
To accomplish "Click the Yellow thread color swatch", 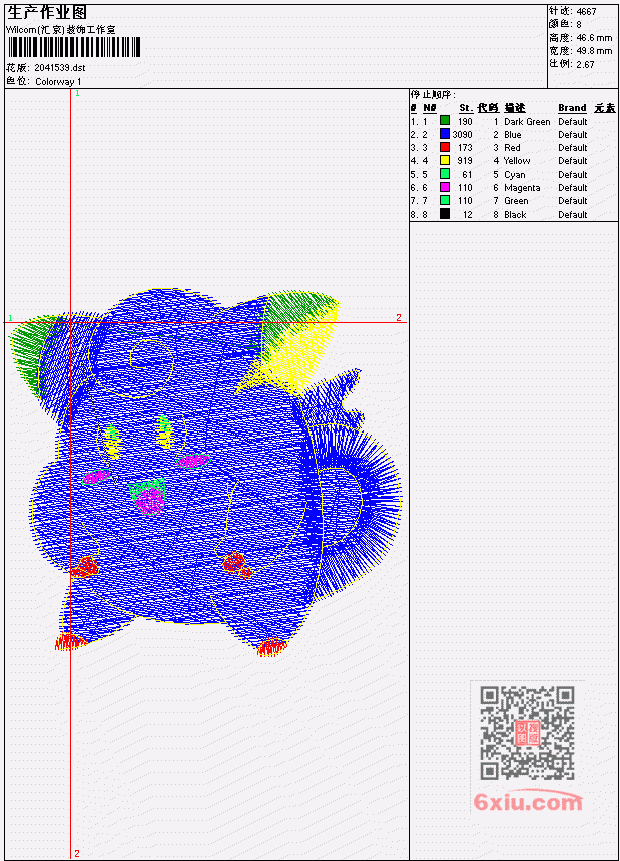I will (x=445, y=160).
